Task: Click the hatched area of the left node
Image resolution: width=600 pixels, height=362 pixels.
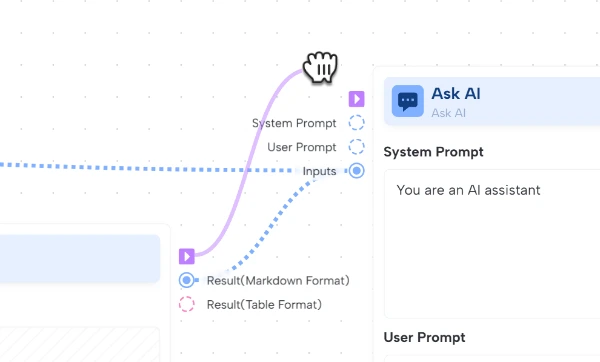Action: [x=80, y=344]
